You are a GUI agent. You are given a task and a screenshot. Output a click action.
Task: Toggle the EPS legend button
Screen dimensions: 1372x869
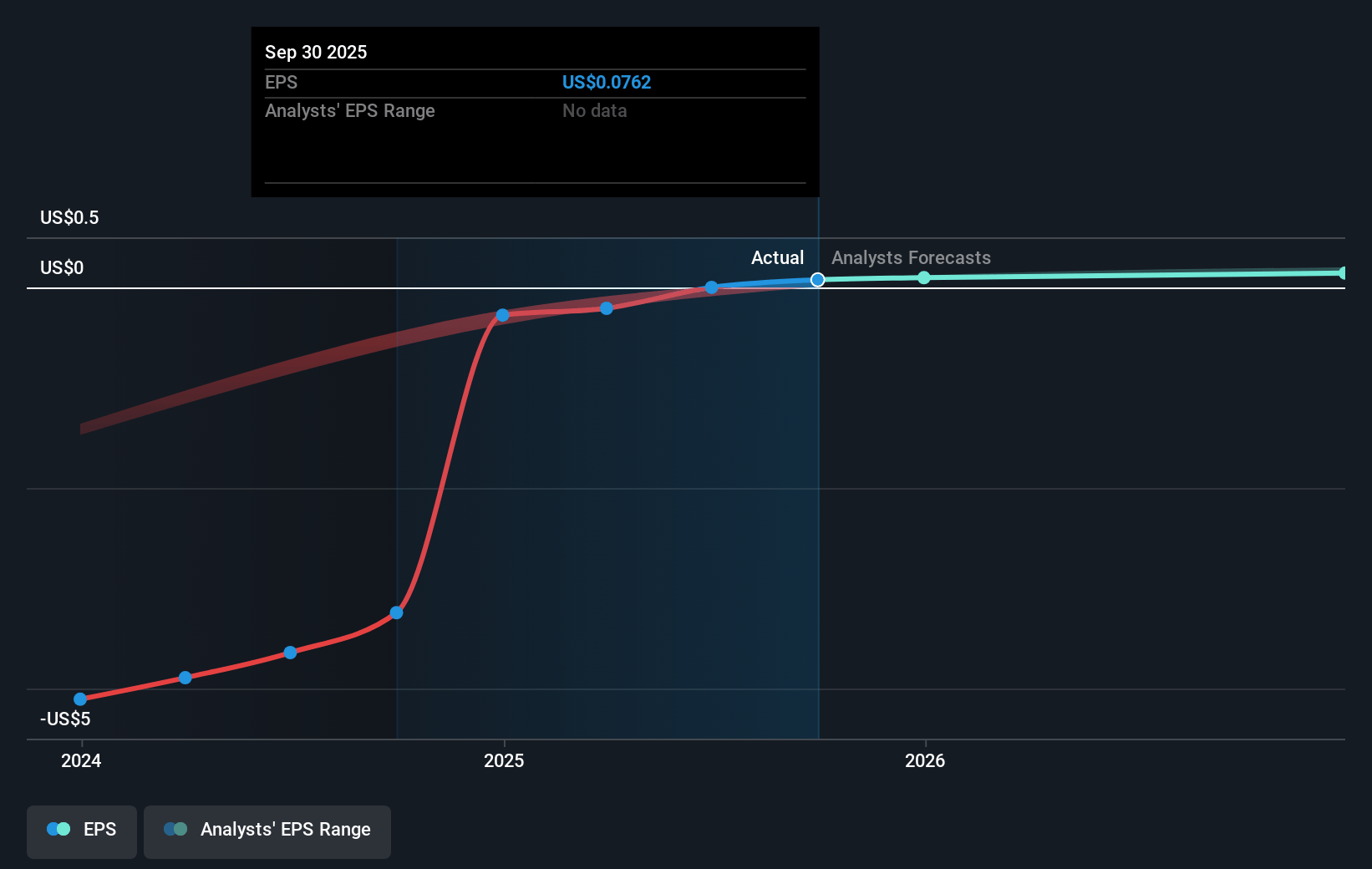pyautogui.click(x=82, y=831)
